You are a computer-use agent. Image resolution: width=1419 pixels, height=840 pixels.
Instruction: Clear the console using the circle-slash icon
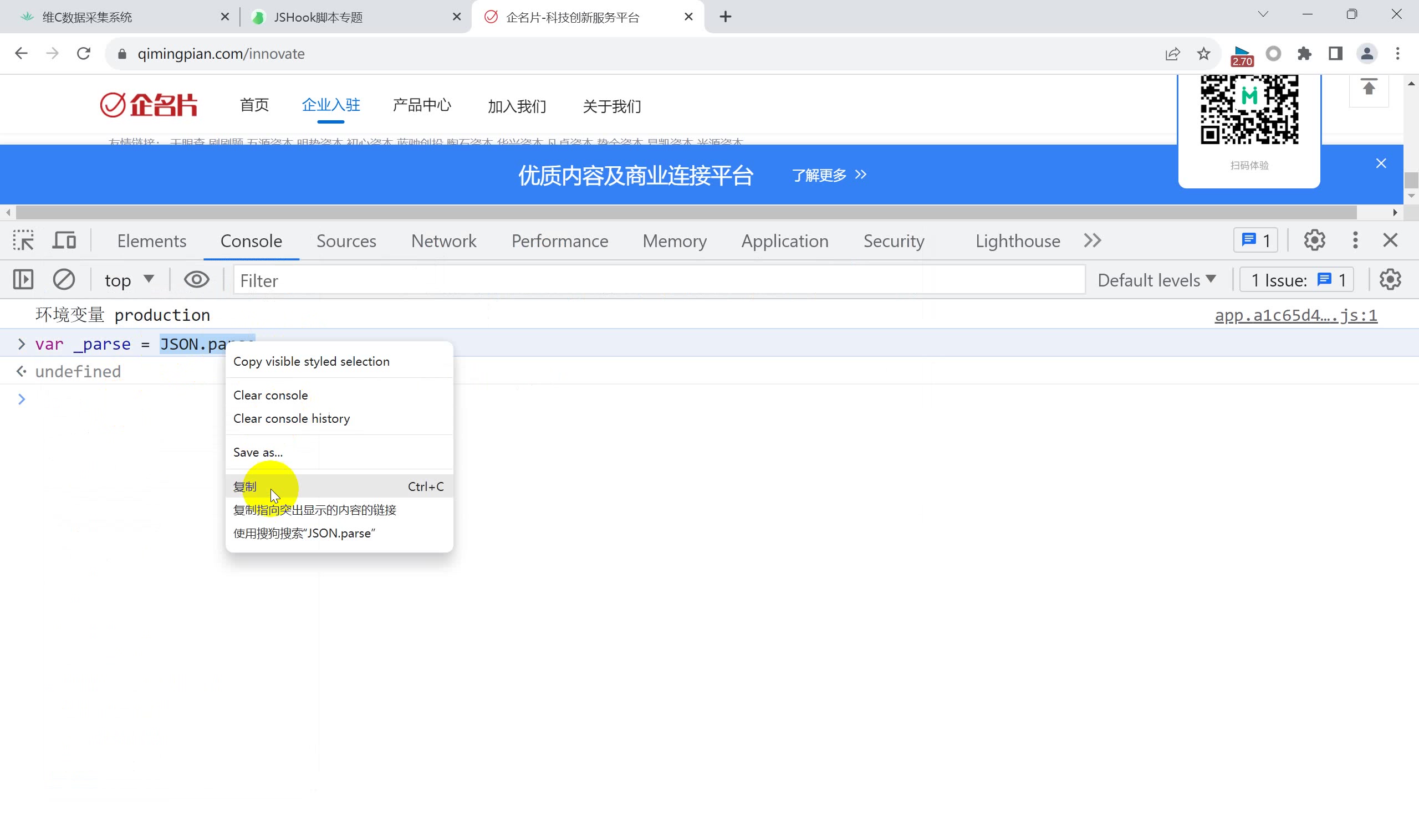tap(64, 279)
